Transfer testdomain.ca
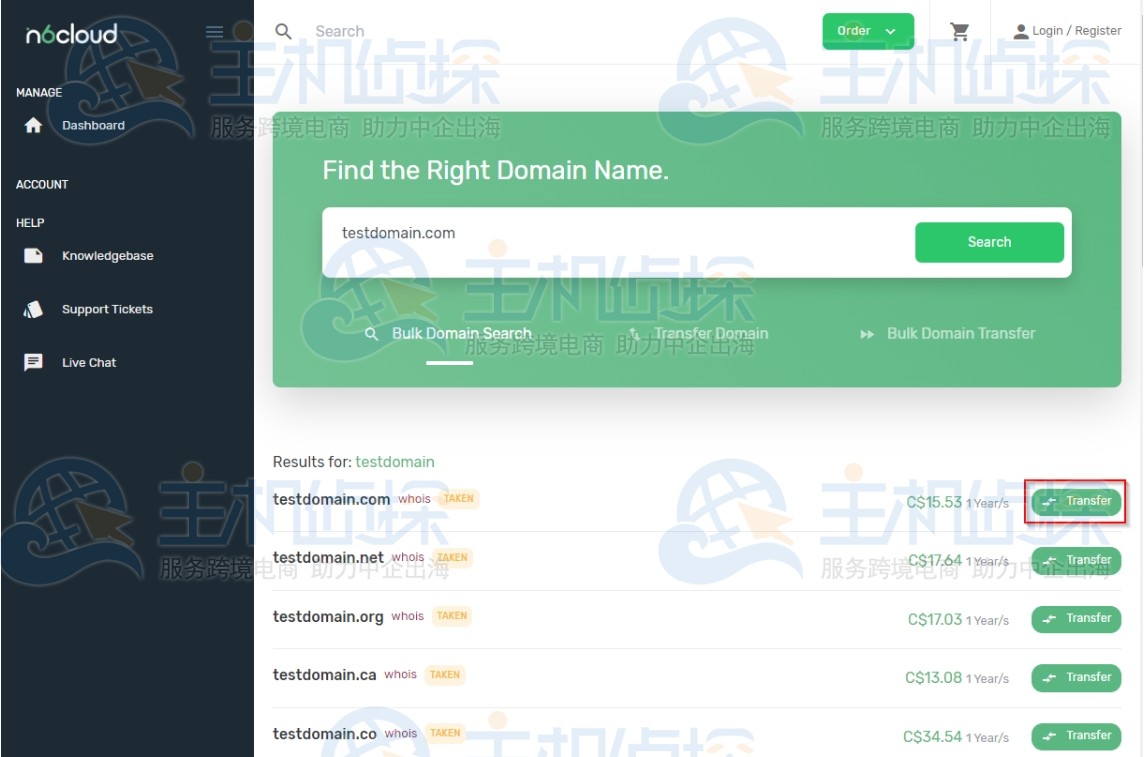1144x757 pixels. pos(1076,678)
